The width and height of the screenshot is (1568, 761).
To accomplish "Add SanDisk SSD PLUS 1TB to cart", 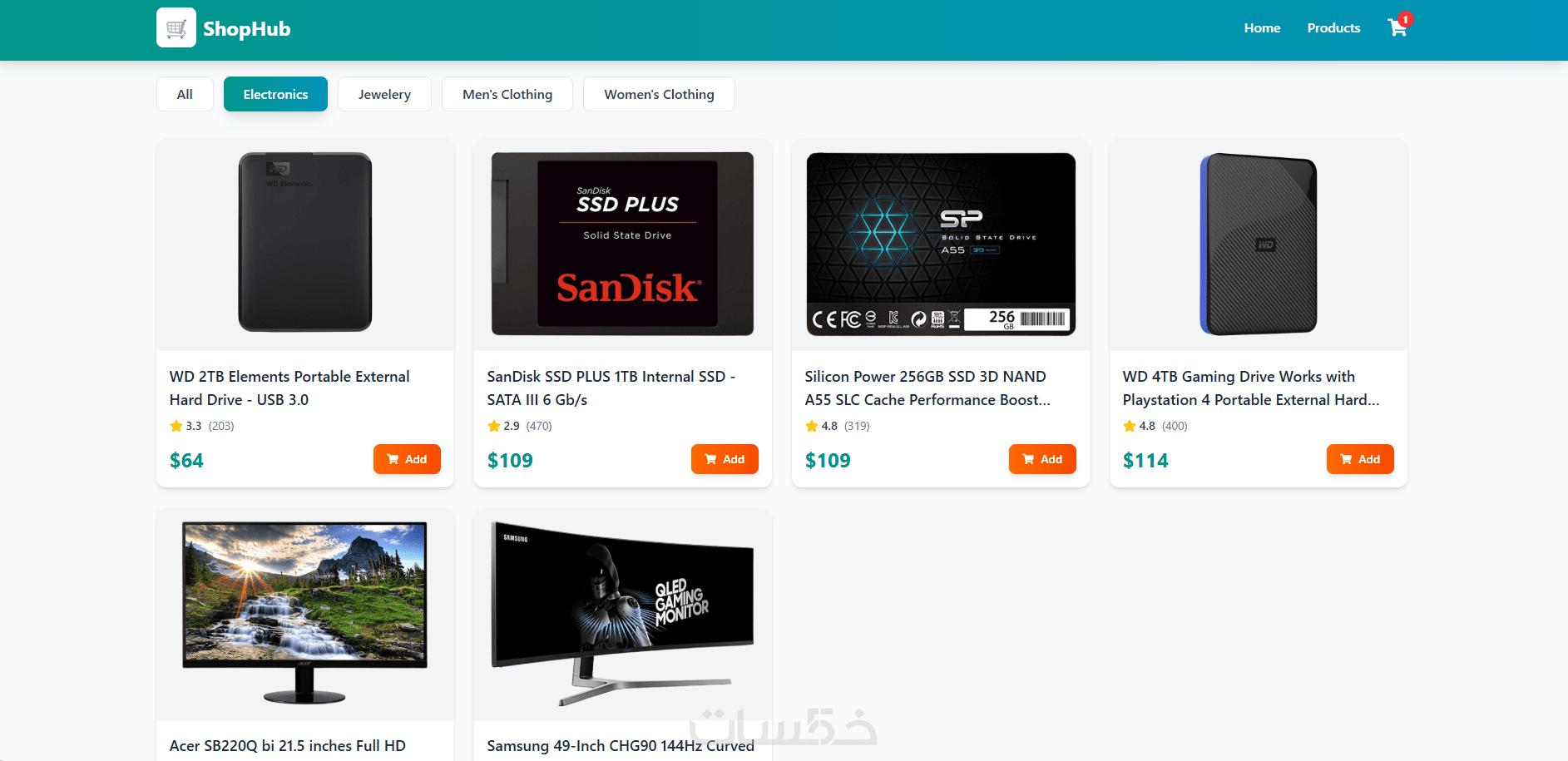I will click(725, 459).
